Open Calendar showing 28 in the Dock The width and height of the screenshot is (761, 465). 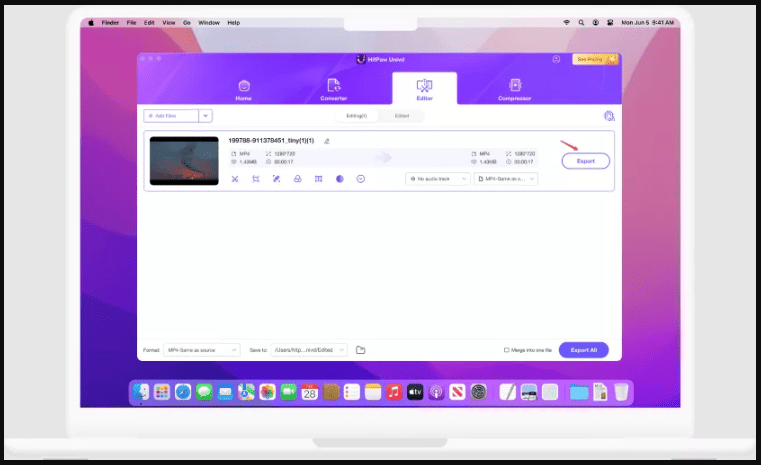(310, 392)
